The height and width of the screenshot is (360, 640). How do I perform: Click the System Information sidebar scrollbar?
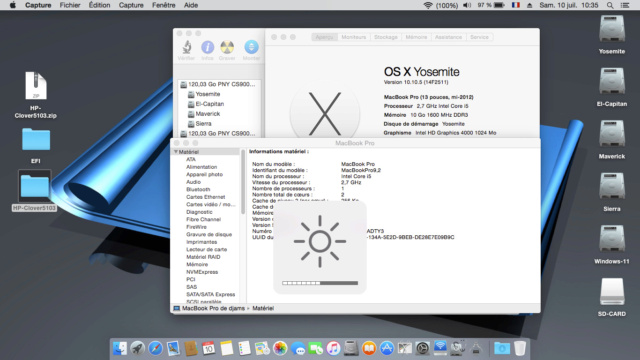pos(243,182)
